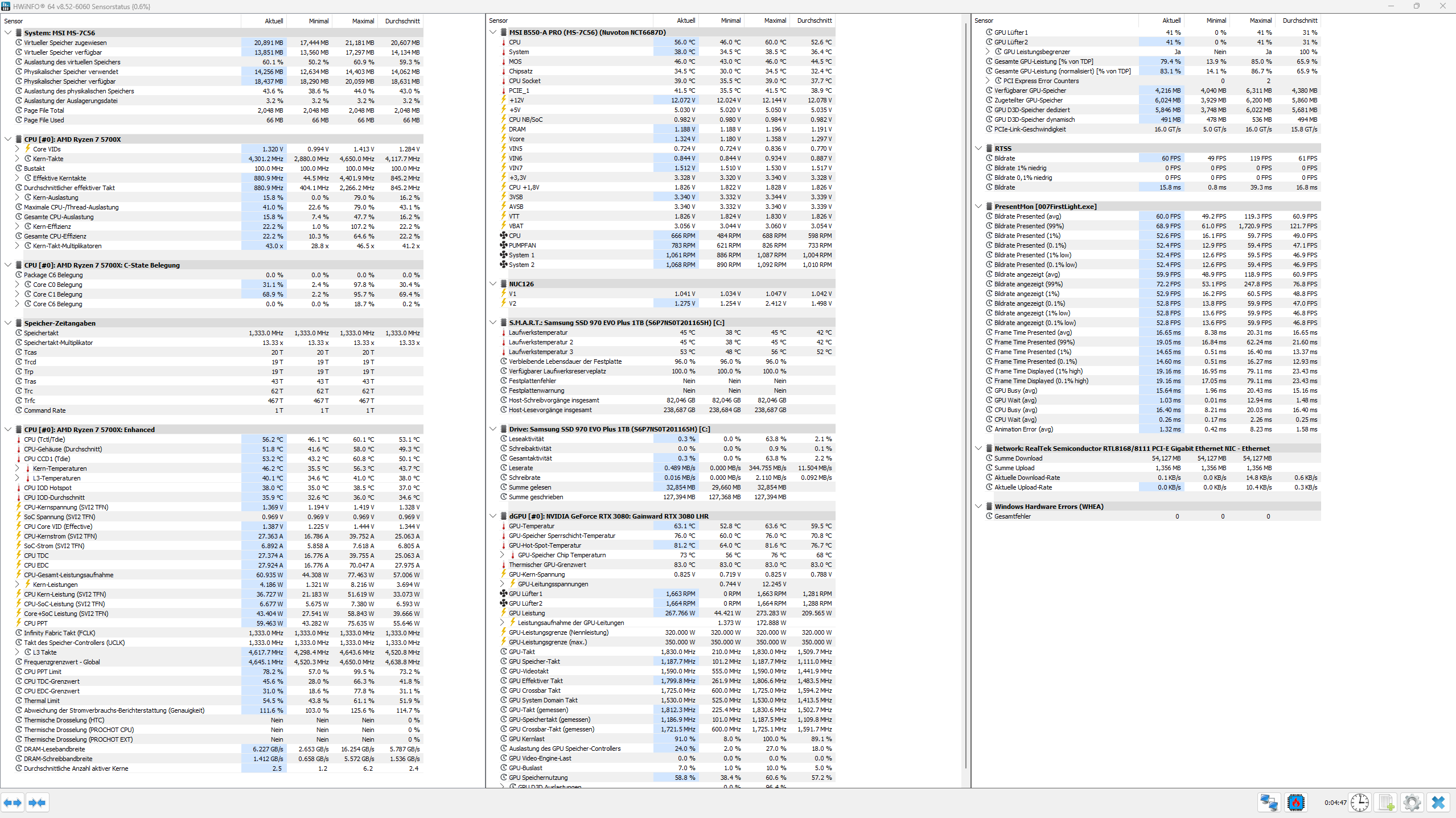This screenshot has width=1456, height=818.
Task: Click the lightning icon beside +12V
Action: (x=503, y=100)
